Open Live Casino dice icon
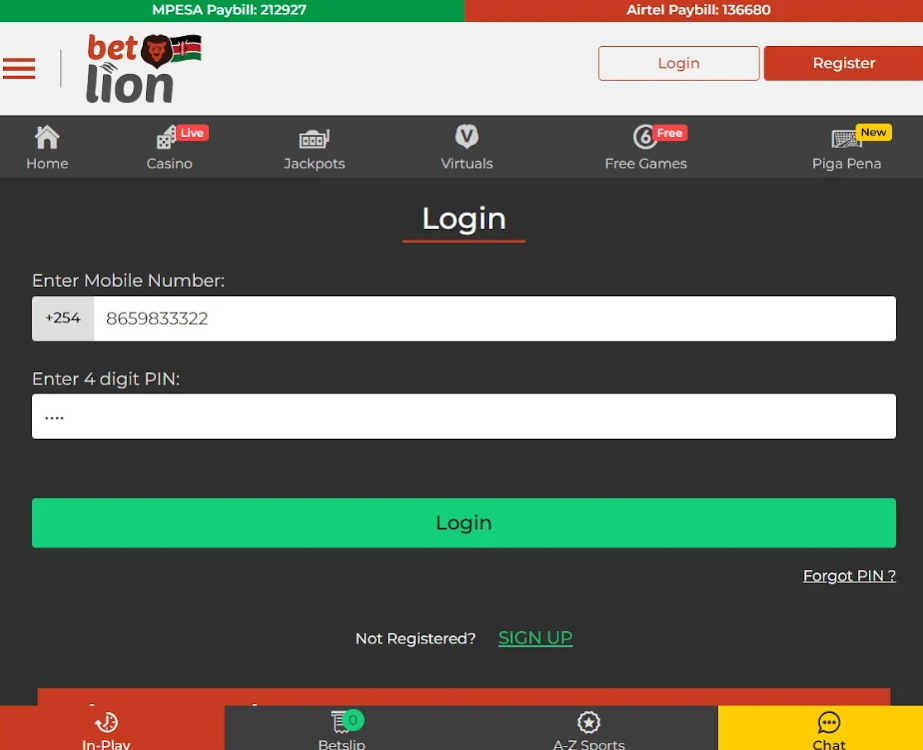923x750 pixels. [166, 138]
